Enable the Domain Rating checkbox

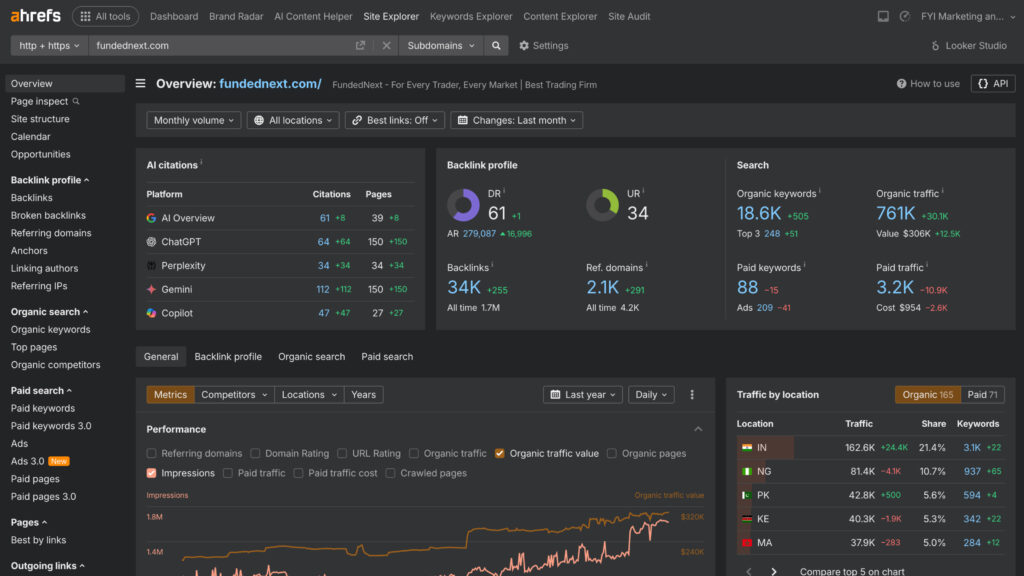click(255, 453)
